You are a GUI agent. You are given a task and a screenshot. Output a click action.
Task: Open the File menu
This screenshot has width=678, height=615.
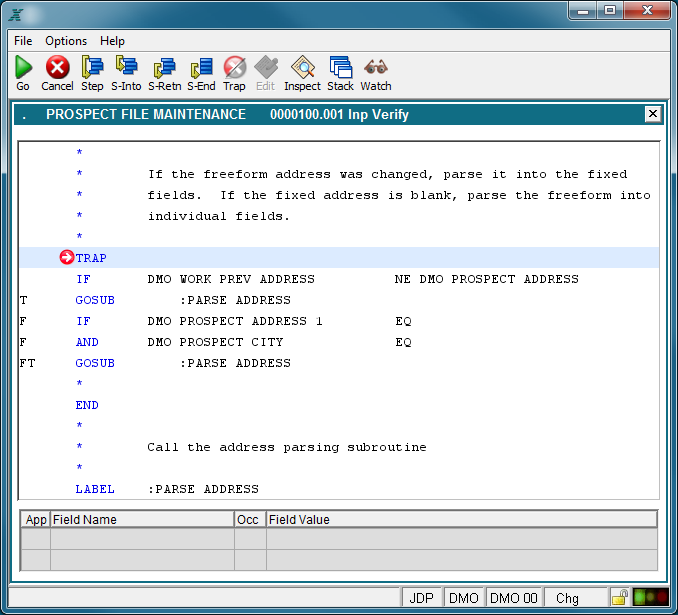23,41
